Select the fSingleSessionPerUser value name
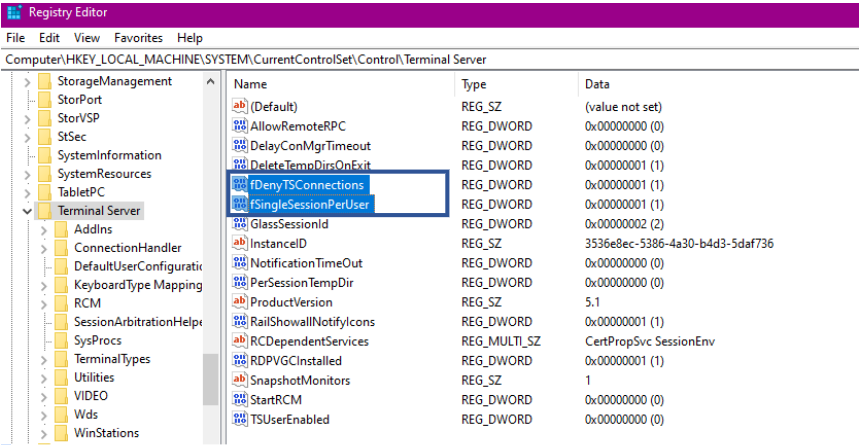The image size is (860, 445). coord(312,205)
